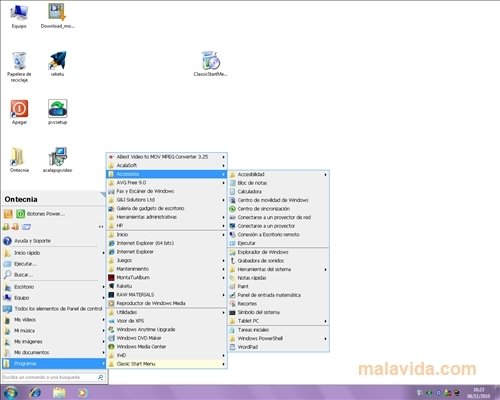
Task: Expand the AVG Free 9.0 folder
Action: (167, 183)
